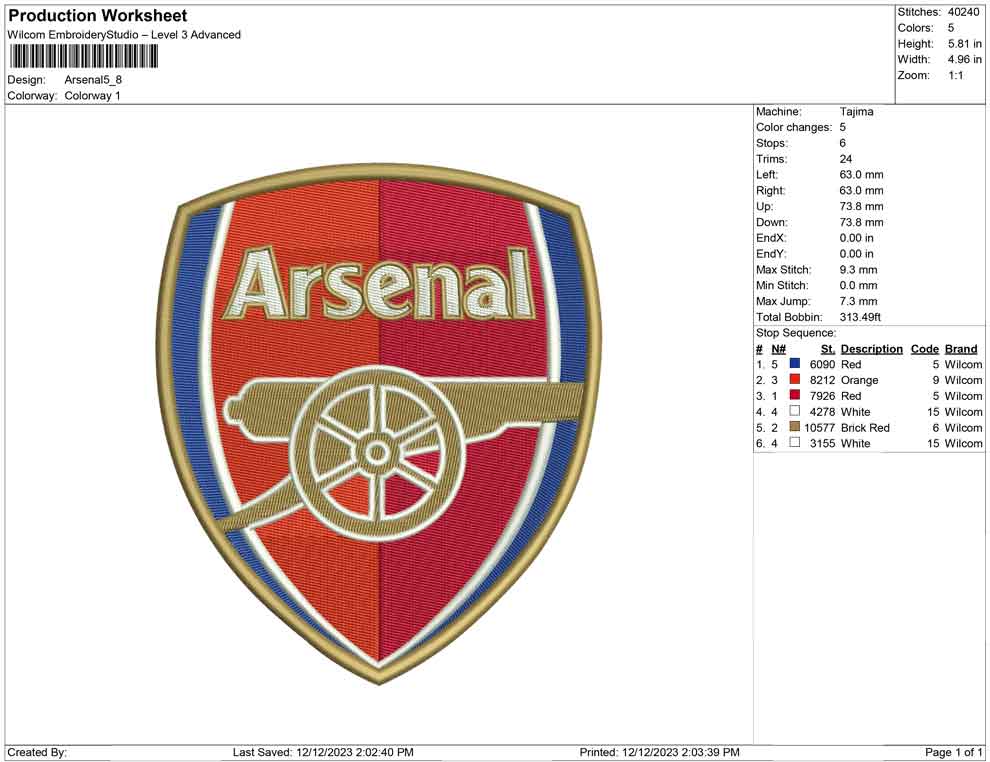Click the 'N#' column header
Viewport: 990px width, 762px height.
coord(778,349)
